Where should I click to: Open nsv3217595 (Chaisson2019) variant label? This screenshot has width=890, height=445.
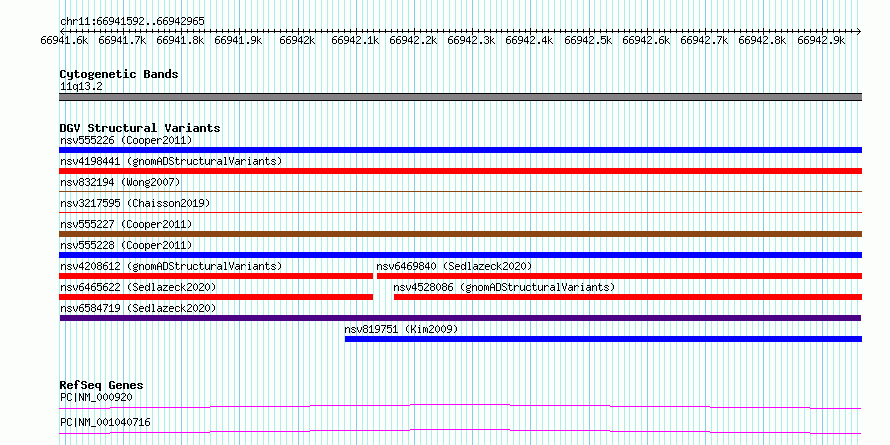135,203
